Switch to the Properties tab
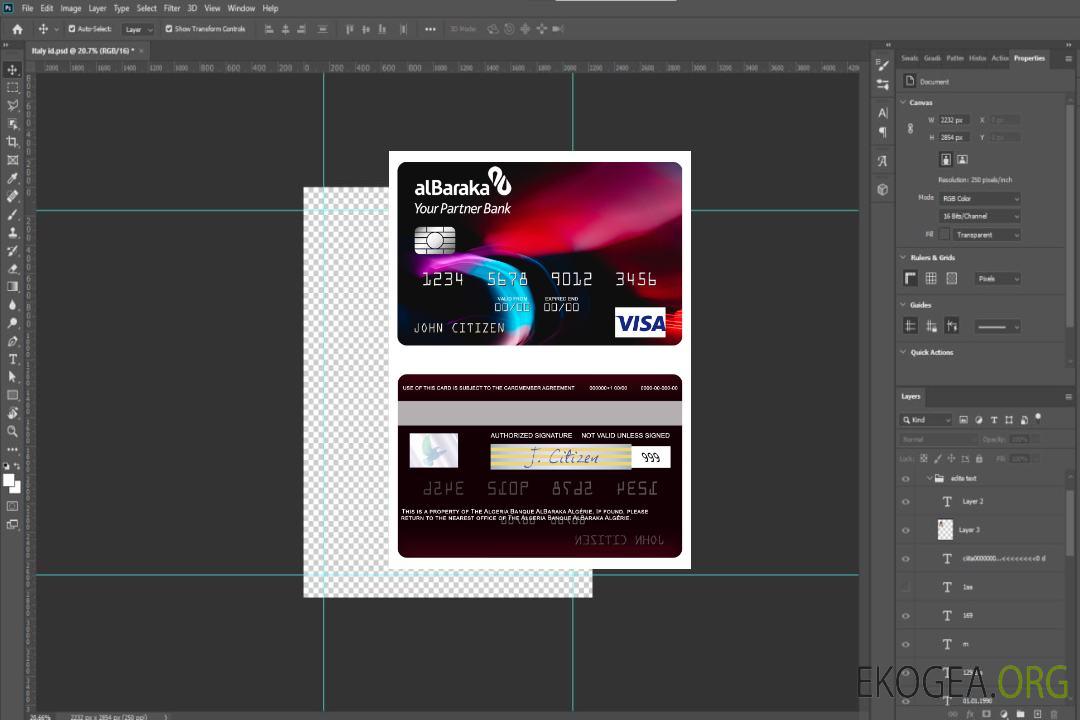Screen dimensions: 1080x720 (x=1029, y=58)
